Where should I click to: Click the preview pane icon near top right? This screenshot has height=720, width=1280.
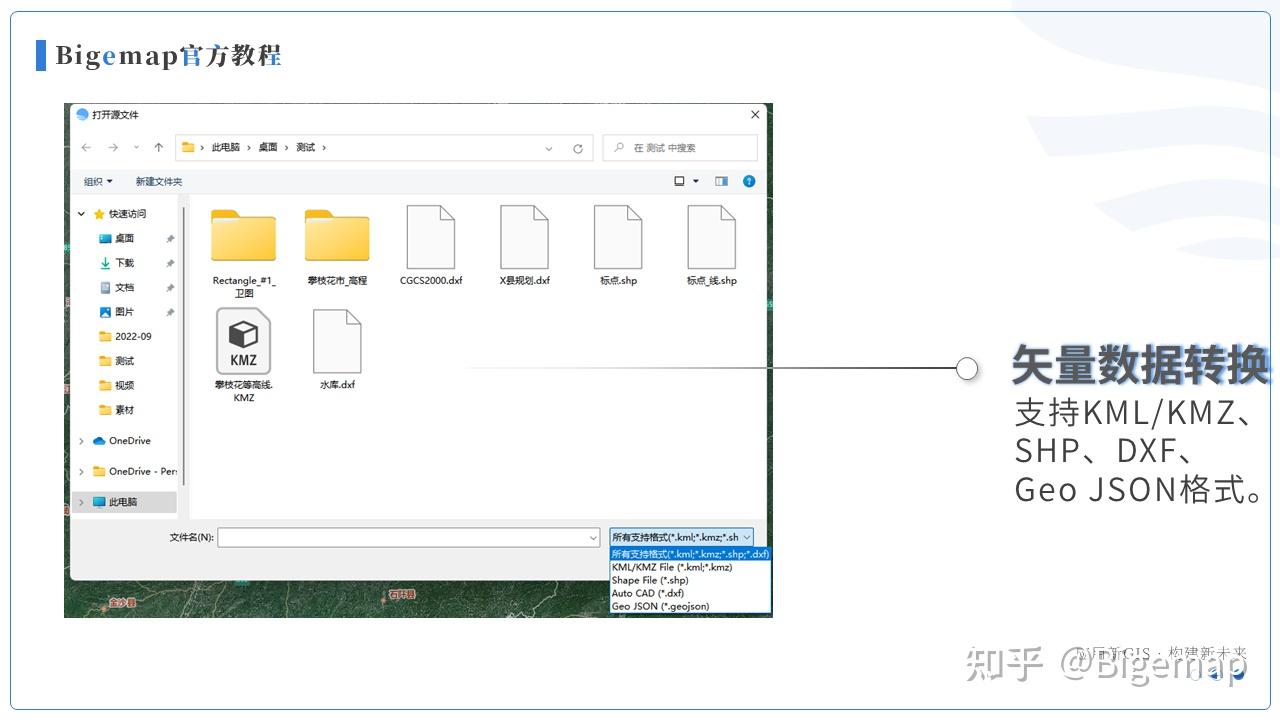point(721,181)
